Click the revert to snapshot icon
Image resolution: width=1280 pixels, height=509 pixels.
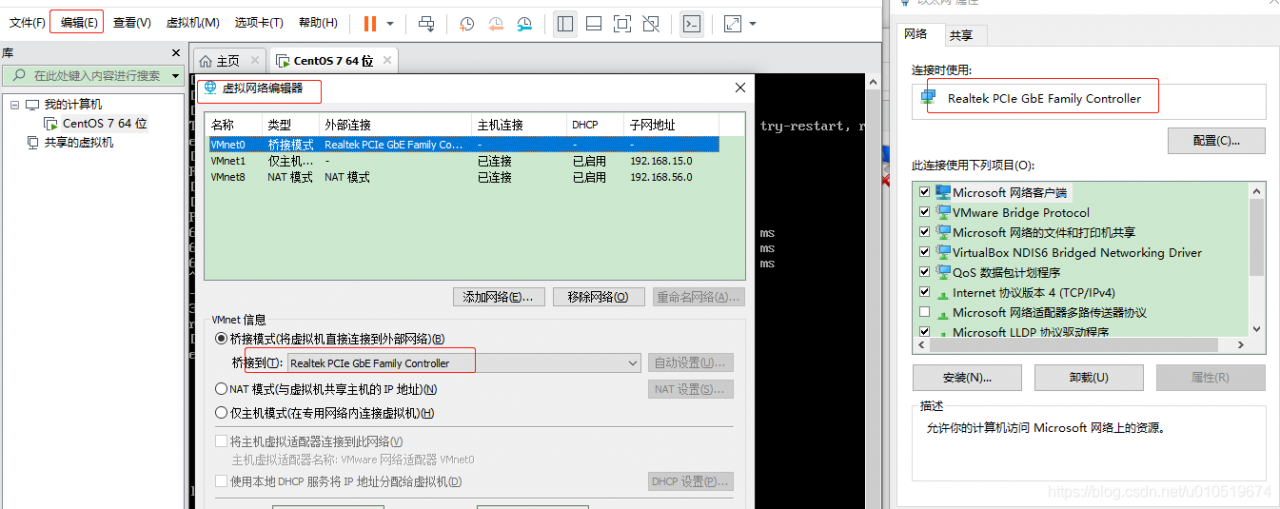coord(496,23)
